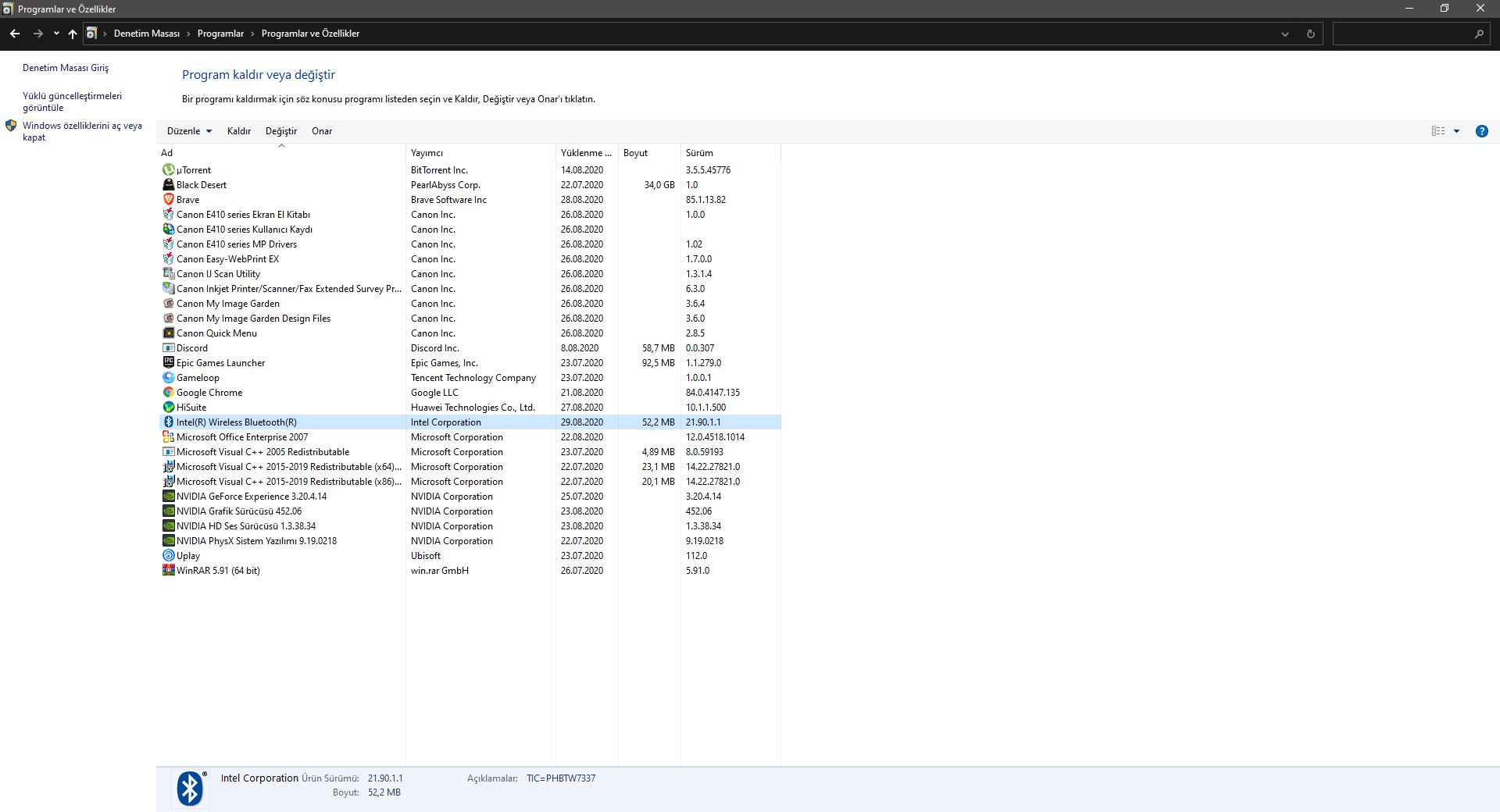Select Canon My Image Garden Design Files
1500x812 pixels.
coord(470,318)
